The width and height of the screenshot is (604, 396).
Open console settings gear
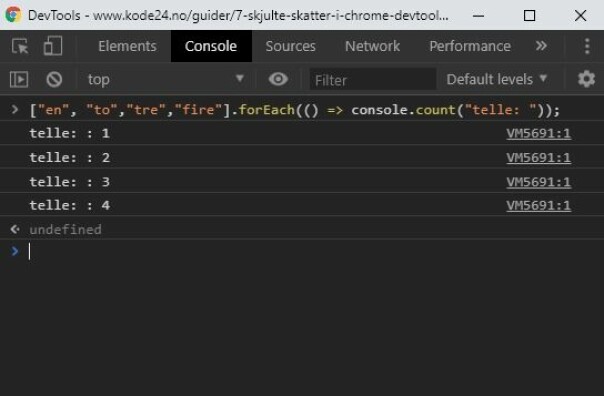(586, 79)
